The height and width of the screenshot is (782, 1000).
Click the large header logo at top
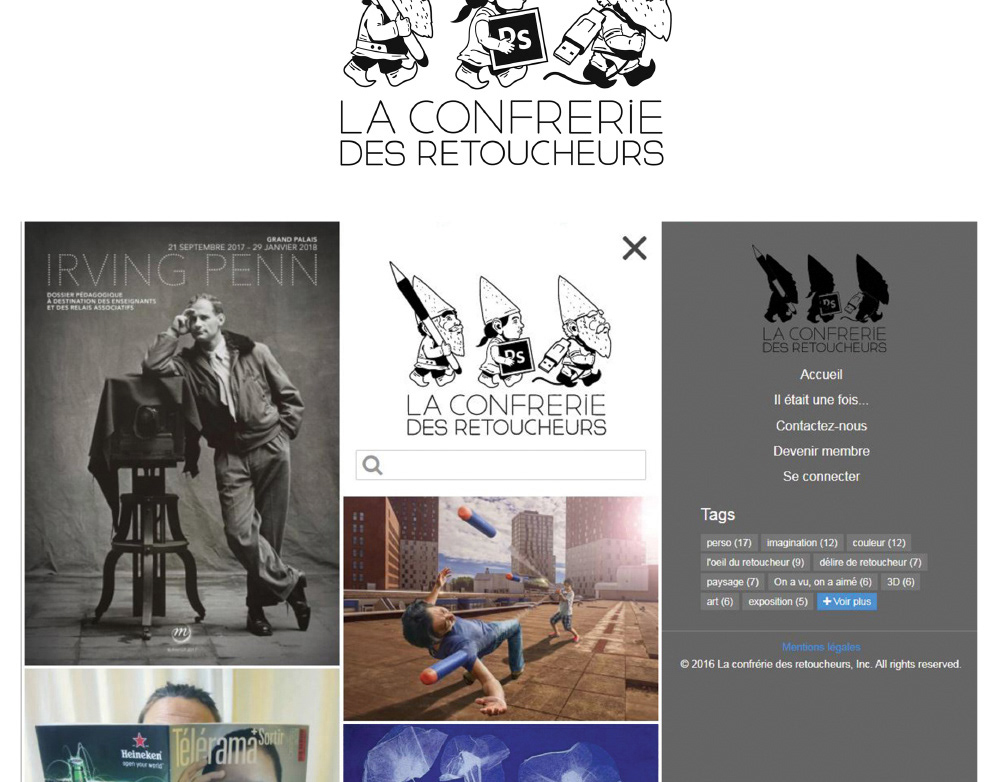click(x=502, y=84)
